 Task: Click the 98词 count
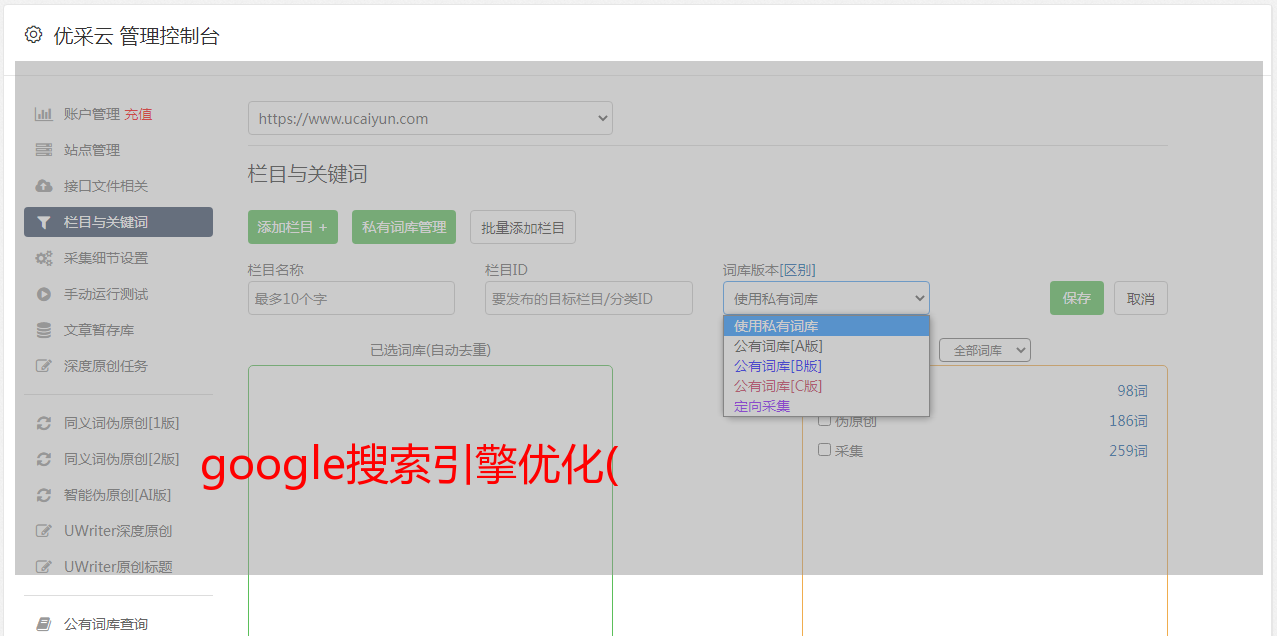pos(1132,391)
